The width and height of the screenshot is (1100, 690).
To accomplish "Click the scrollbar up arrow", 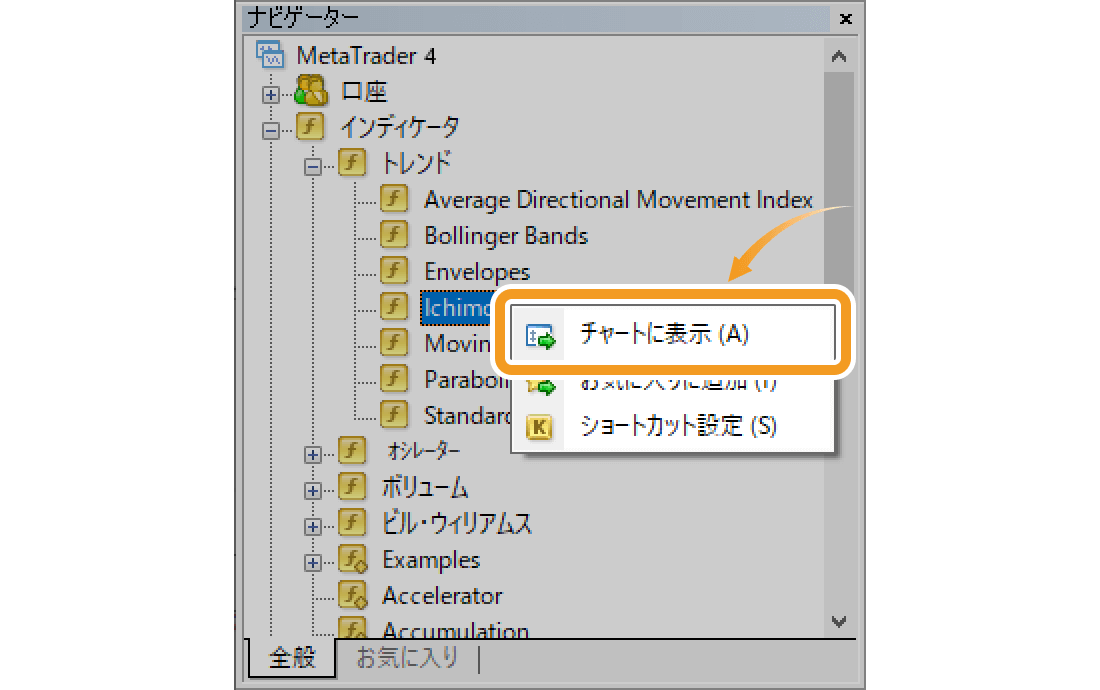I will point(838,56).
